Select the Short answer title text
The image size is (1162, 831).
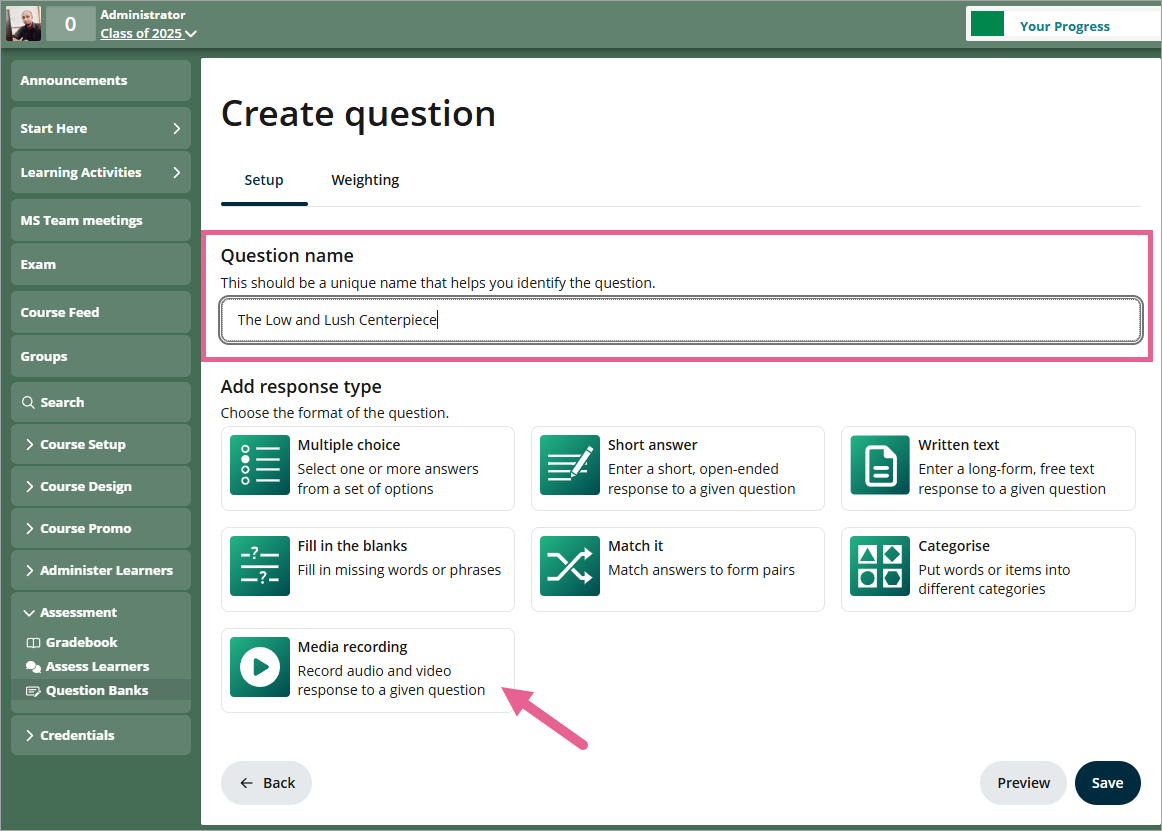click(653, 445)
